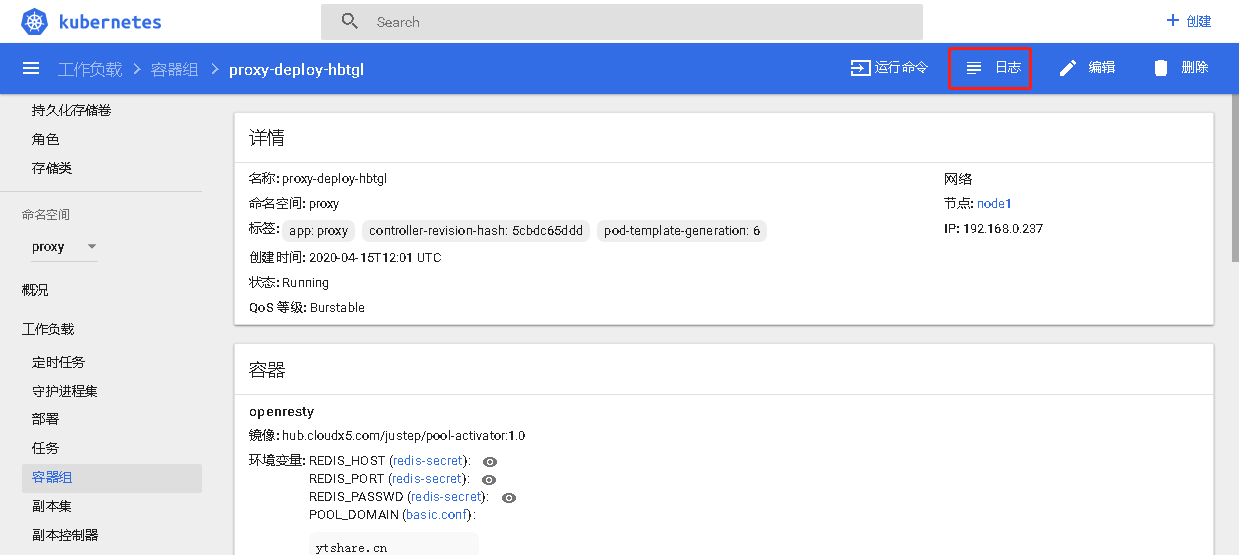Click the delete (删除) trash icon
The width and height of the screenshot is (1239, 555).
[1160, 68]
